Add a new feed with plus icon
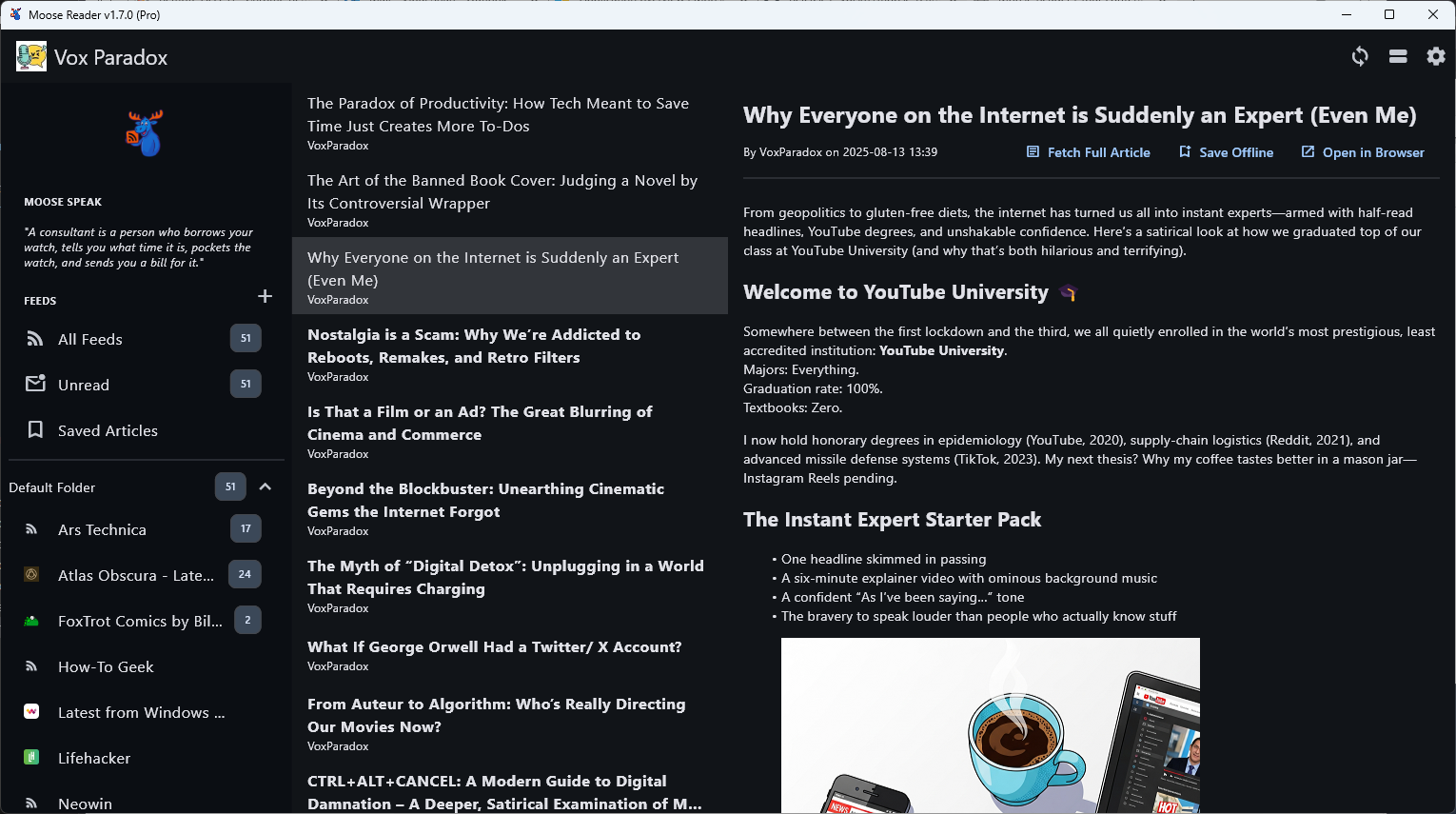The width and height of the screenshot is (1456, 814). click(265, 297)
